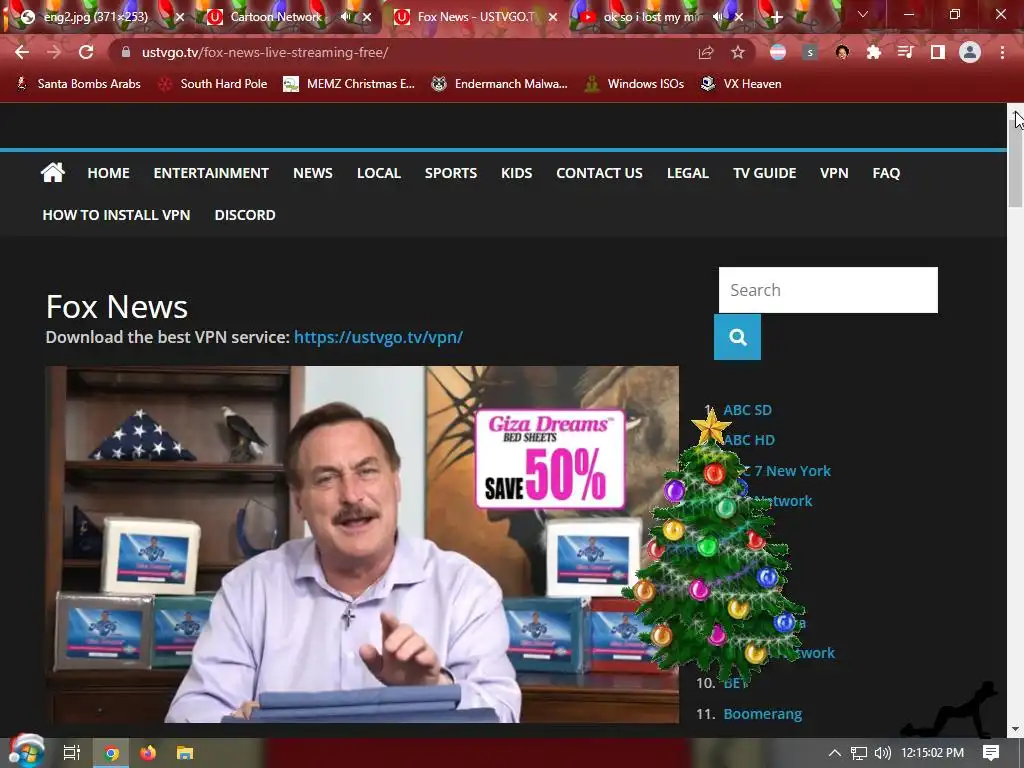Toggle the browser side panel icon
Screen dimensions: 1024x768
pyautogui.click(x=938, y=52)
